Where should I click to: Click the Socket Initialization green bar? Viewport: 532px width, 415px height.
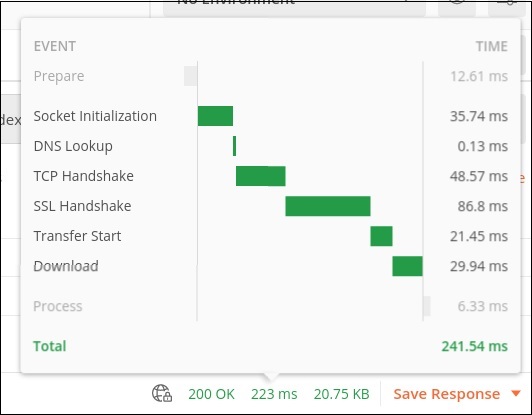click(x=215, y=116)
